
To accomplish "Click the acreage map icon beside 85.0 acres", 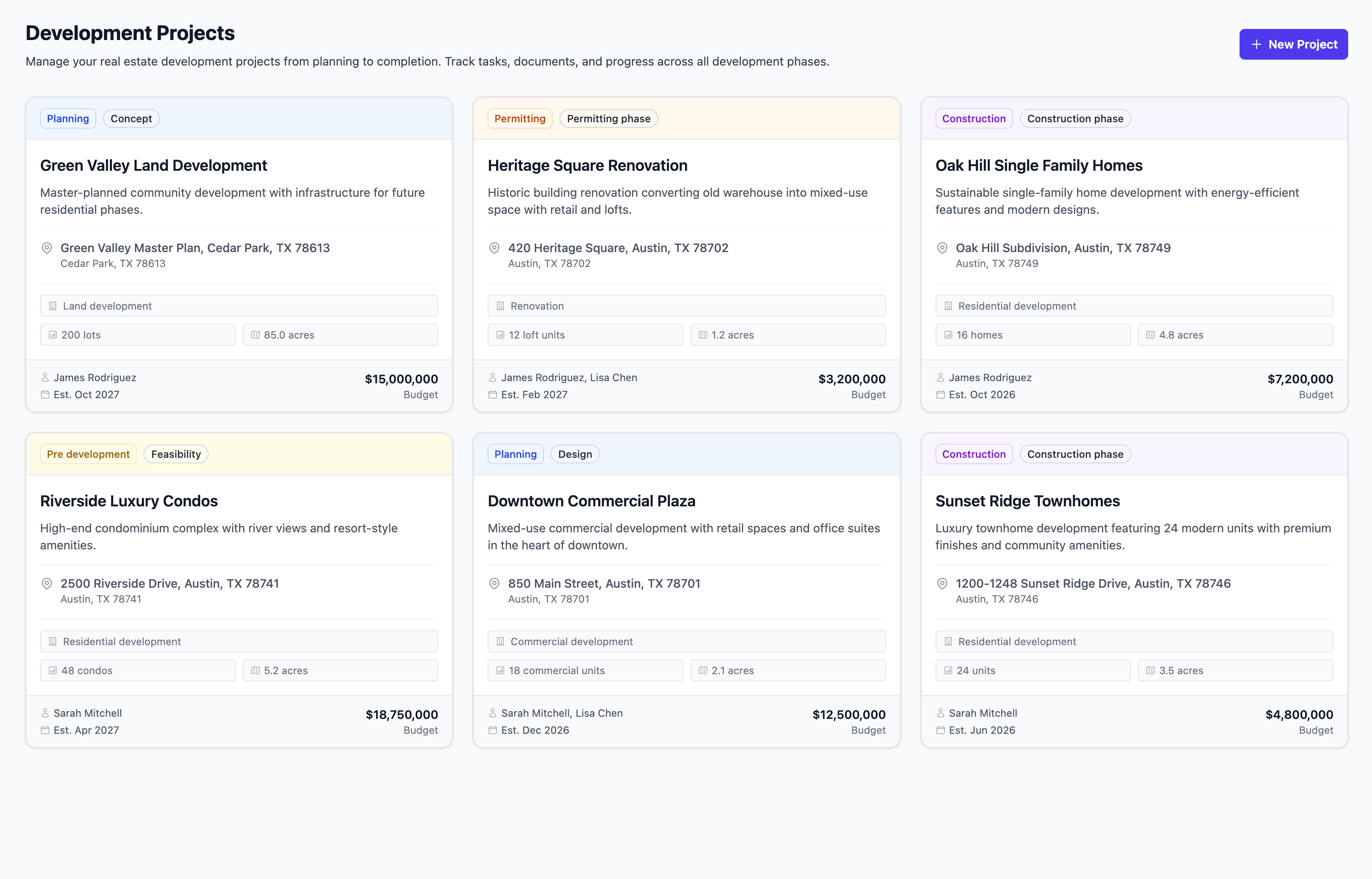I will point(255,335).
